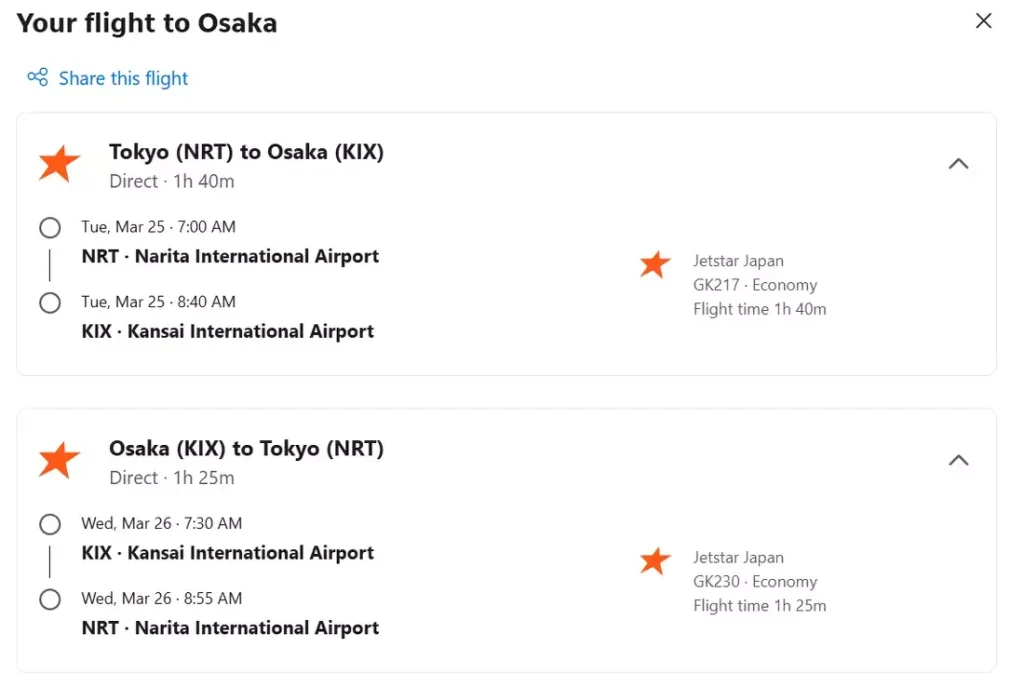Collapse the Osaka to Tokyo flight card
The height and width of the screenshot is (687, 1024).
tap(958, 460)
